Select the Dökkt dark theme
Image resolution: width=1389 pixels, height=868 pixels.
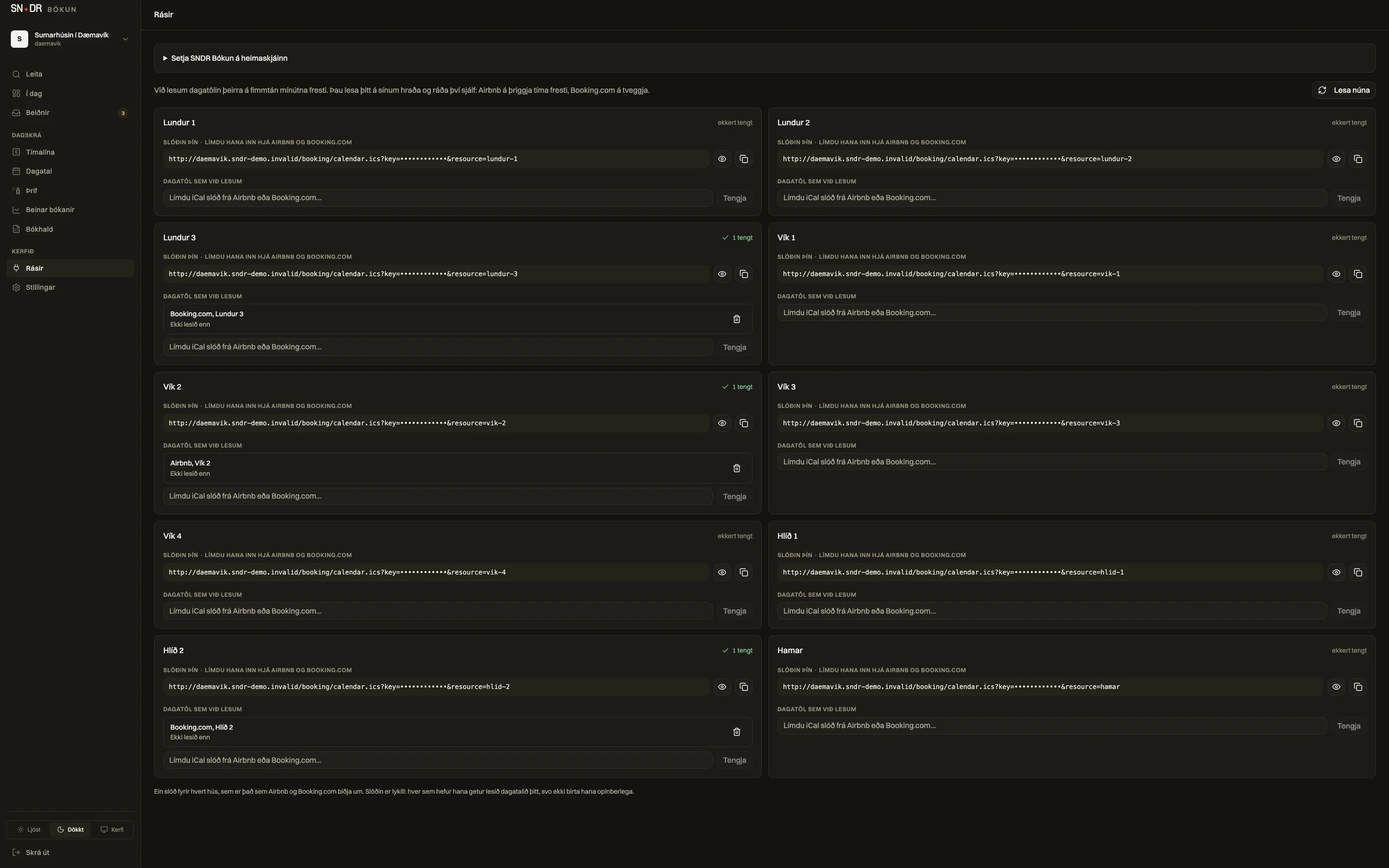click(70, 829)
